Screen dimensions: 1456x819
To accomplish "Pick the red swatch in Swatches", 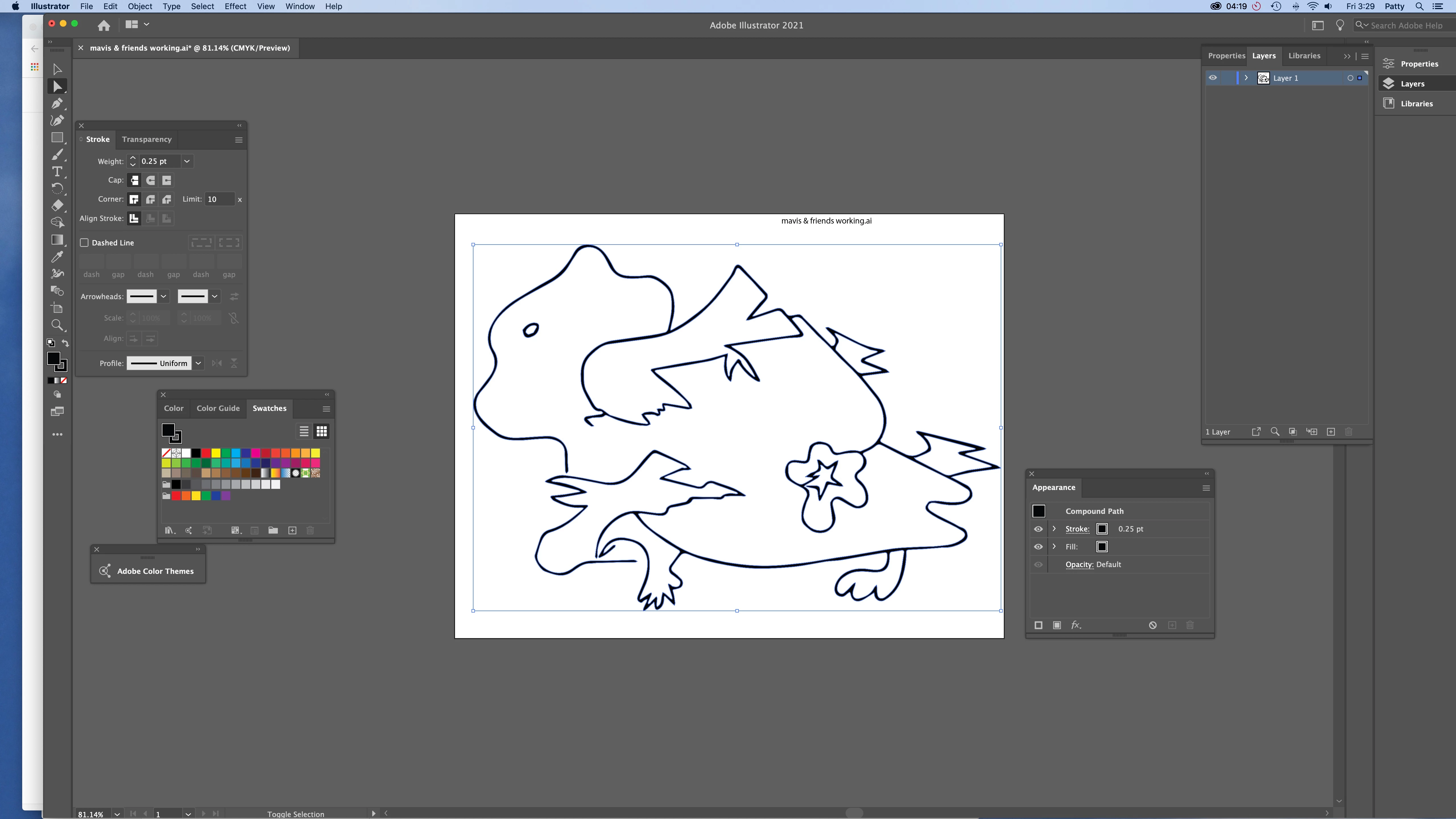I will (206, 453).
